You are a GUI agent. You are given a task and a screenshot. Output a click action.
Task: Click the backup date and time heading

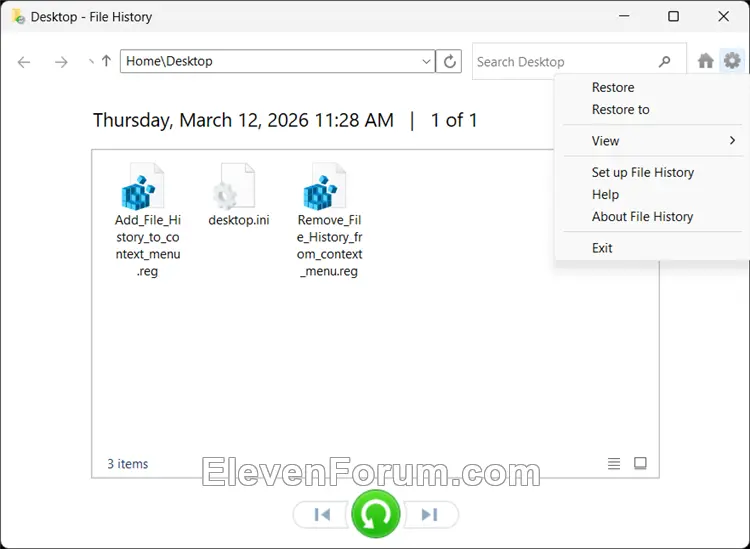(243, 121)
